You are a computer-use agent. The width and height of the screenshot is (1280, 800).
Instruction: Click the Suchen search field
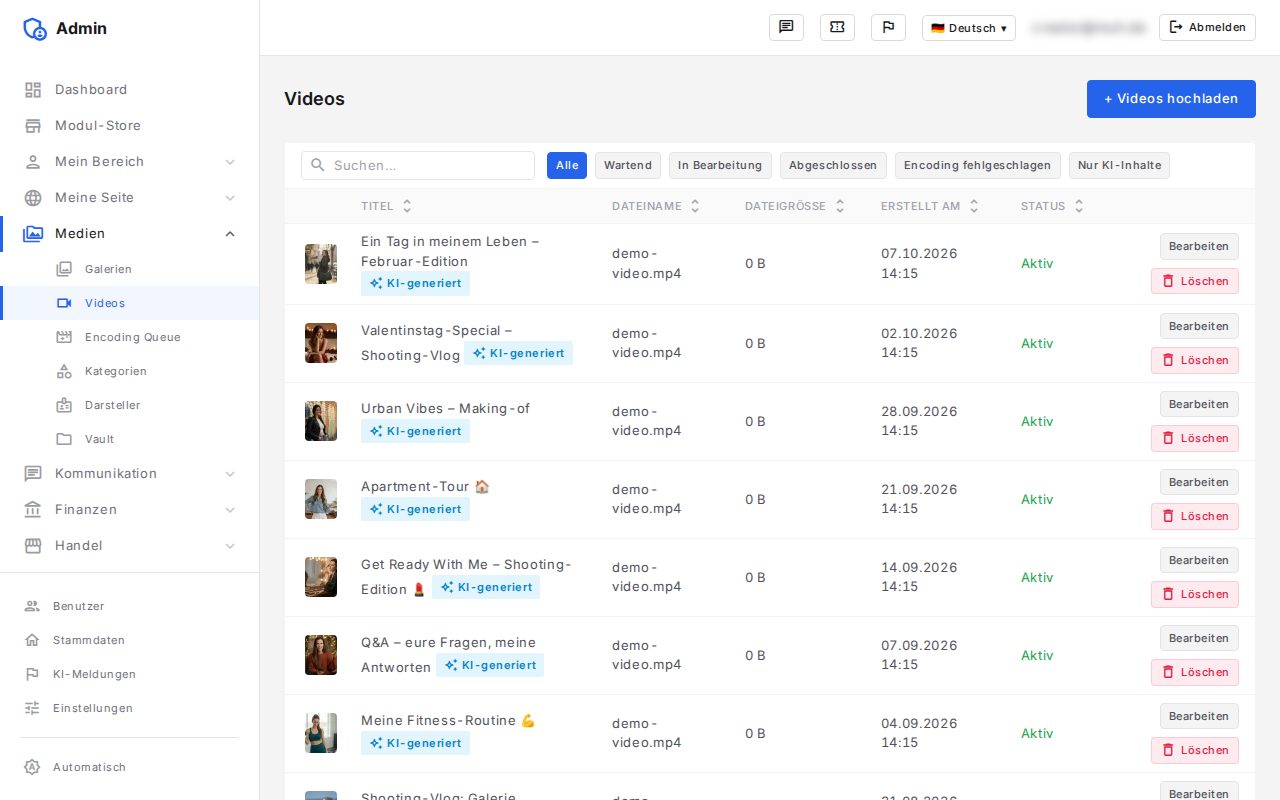click(x=418, y=166)
